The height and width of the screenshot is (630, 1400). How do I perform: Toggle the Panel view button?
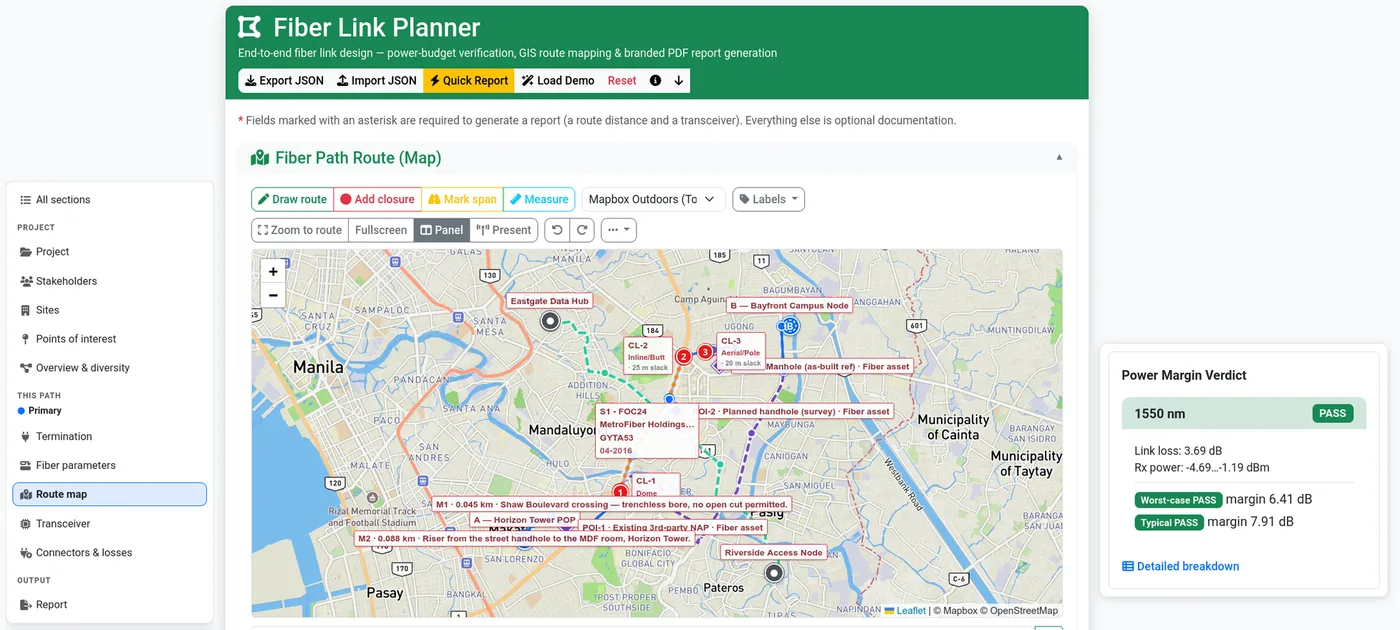[x=442, y=230]
